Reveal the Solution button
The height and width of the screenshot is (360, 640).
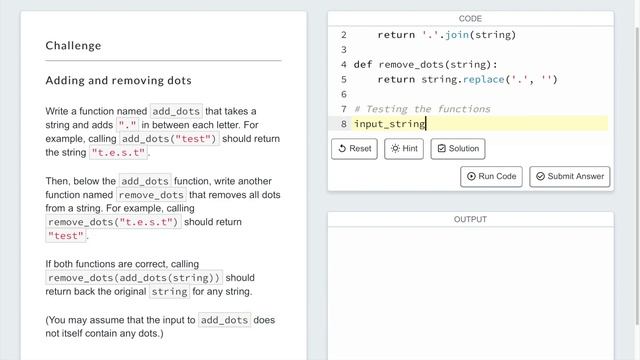pyautogui.click(x=458, y=149)
